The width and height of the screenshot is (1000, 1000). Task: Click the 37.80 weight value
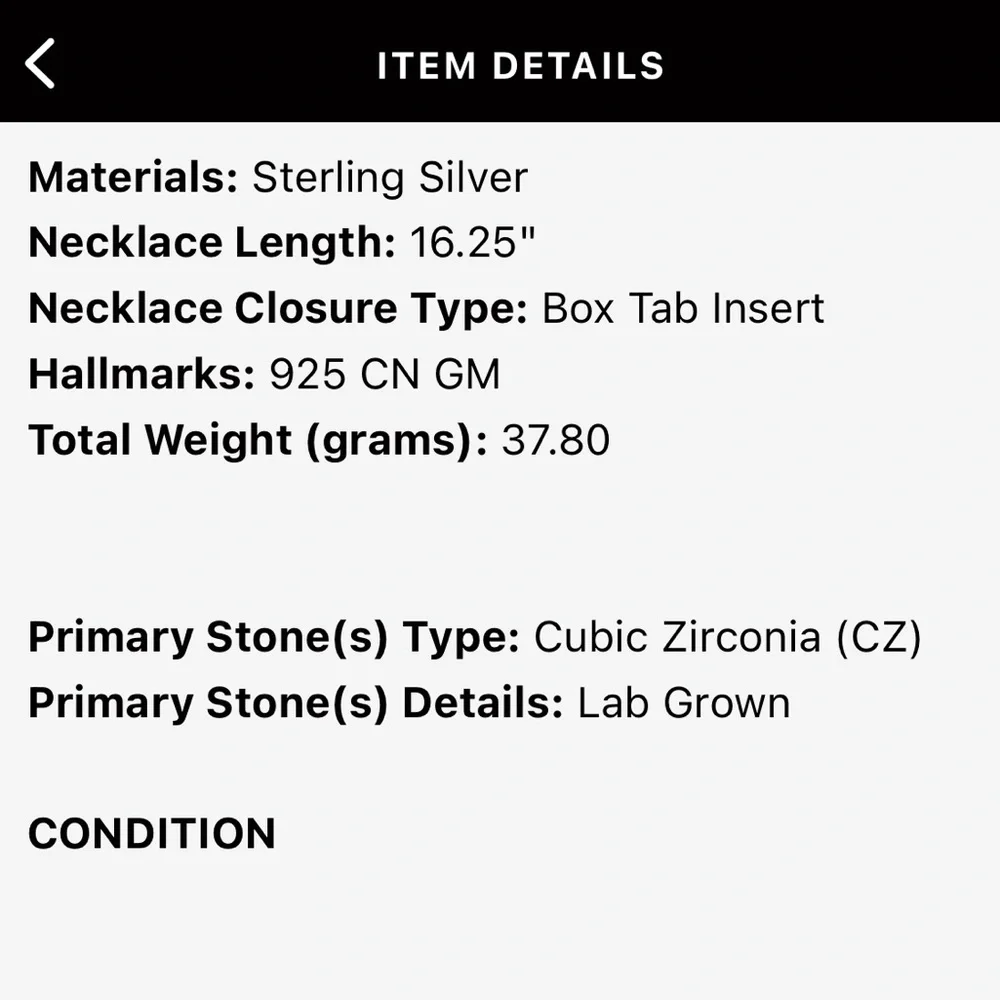coord(555,439)
